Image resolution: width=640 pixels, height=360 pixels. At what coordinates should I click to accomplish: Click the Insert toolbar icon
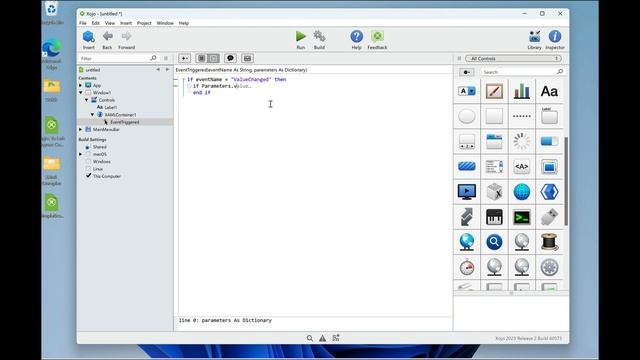[89, 40]
